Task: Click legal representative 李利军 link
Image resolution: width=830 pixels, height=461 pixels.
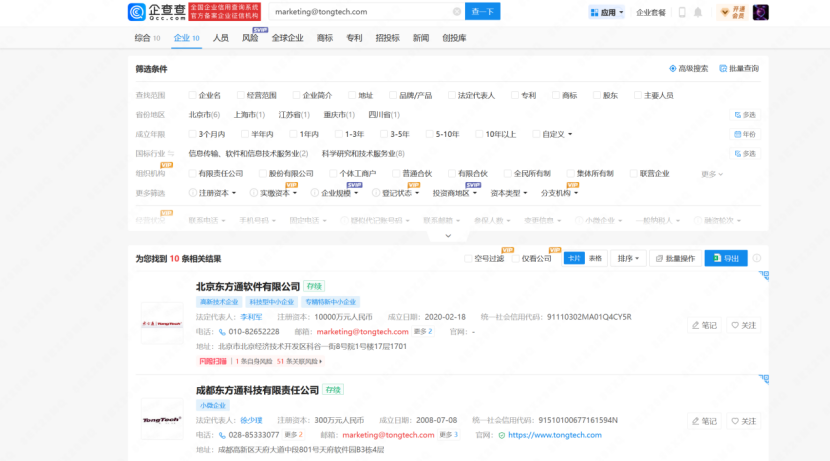Action: (251, 317)
